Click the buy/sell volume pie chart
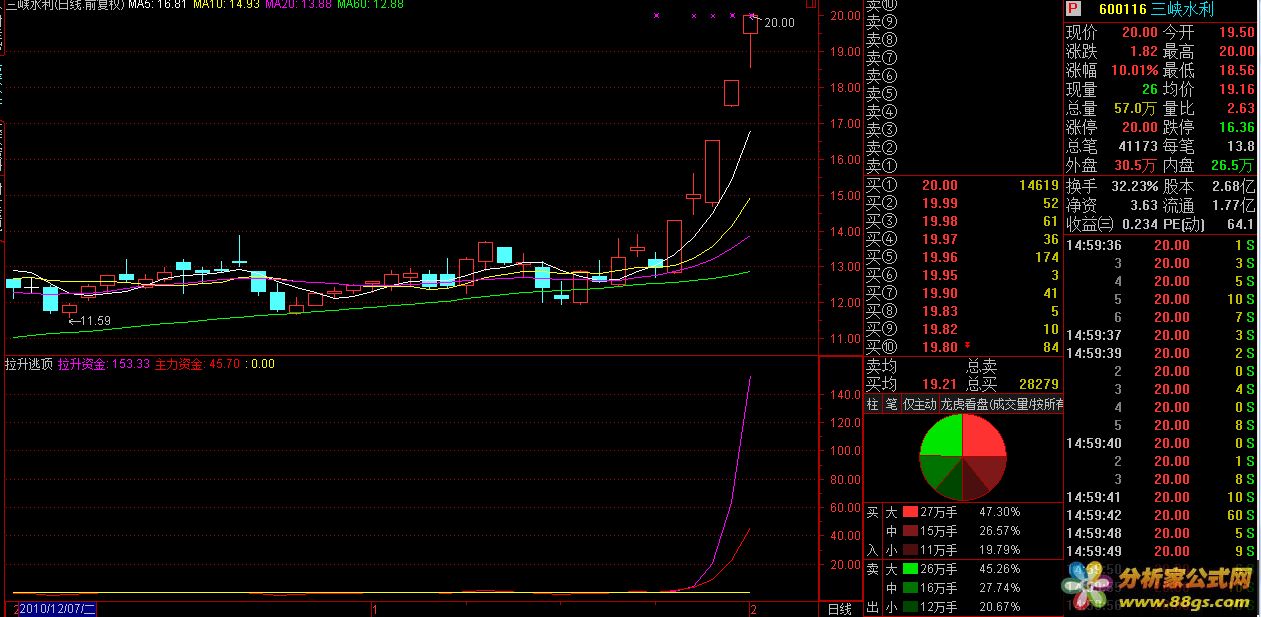This screenshot has width=1261, height=617. click(x=963, y=458)
